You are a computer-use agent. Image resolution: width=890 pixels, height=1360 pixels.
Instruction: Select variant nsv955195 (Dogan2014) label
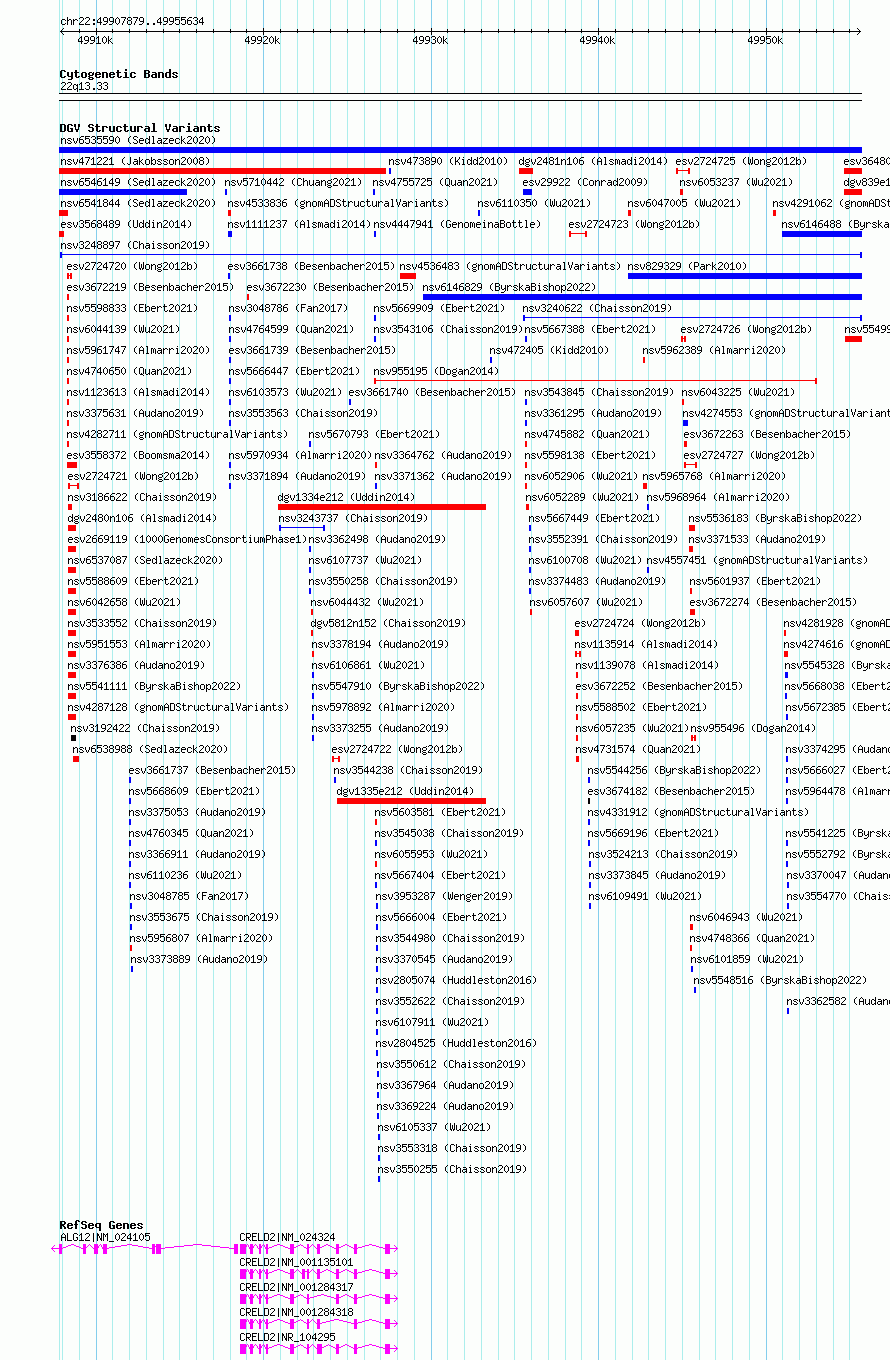436,371
